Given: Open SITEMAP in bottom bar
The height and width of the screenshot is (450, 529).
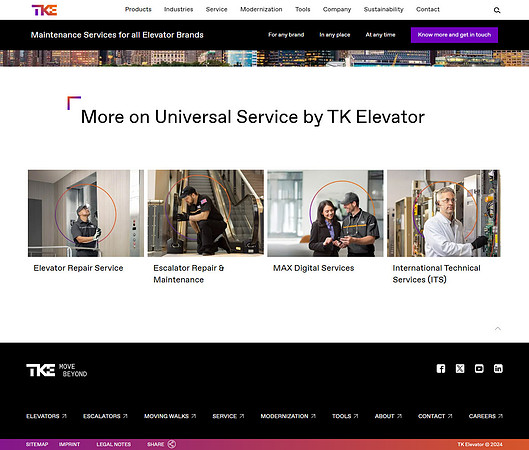Looking at the screenshot, I should coord(37,444).
